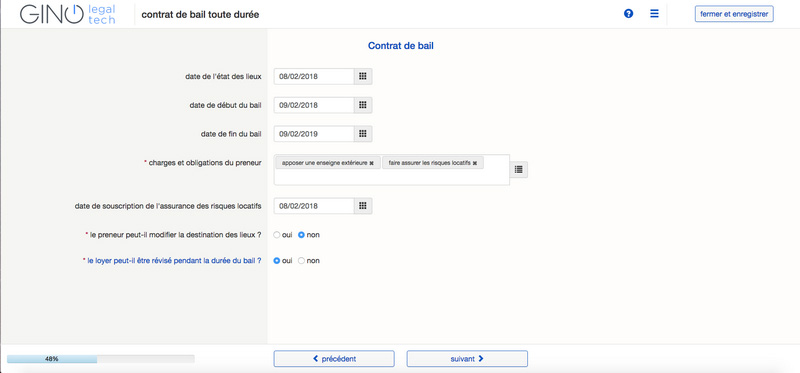Screen dimensions: 800x373
Task: Go back with the 'précédent' button
Action: coord(334,359)
